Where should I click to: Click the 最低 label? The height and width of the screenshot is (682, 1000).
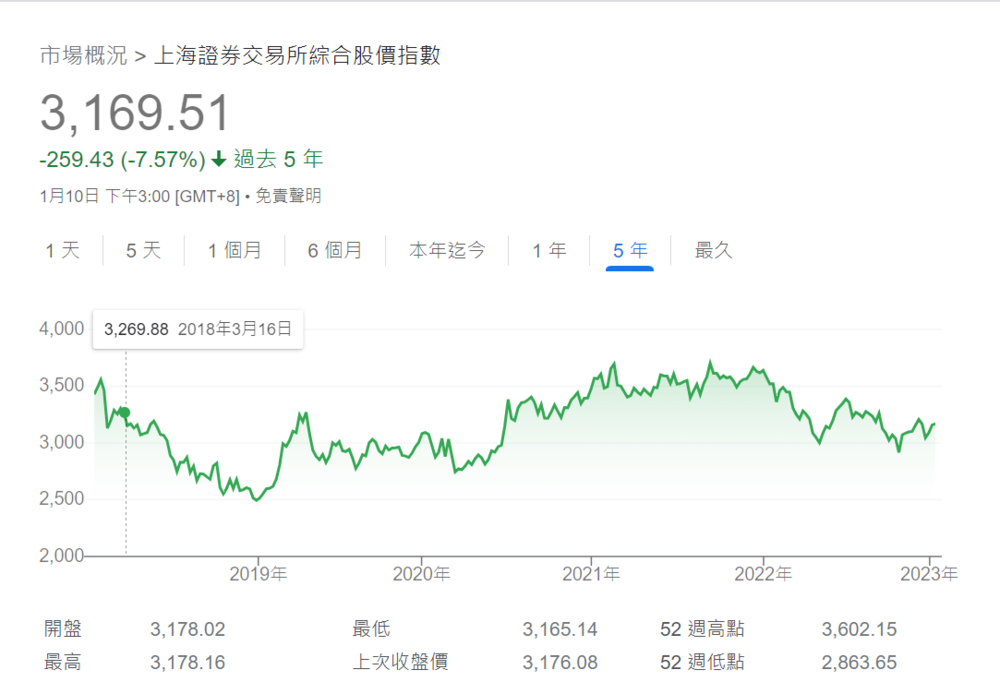point(371,629)
